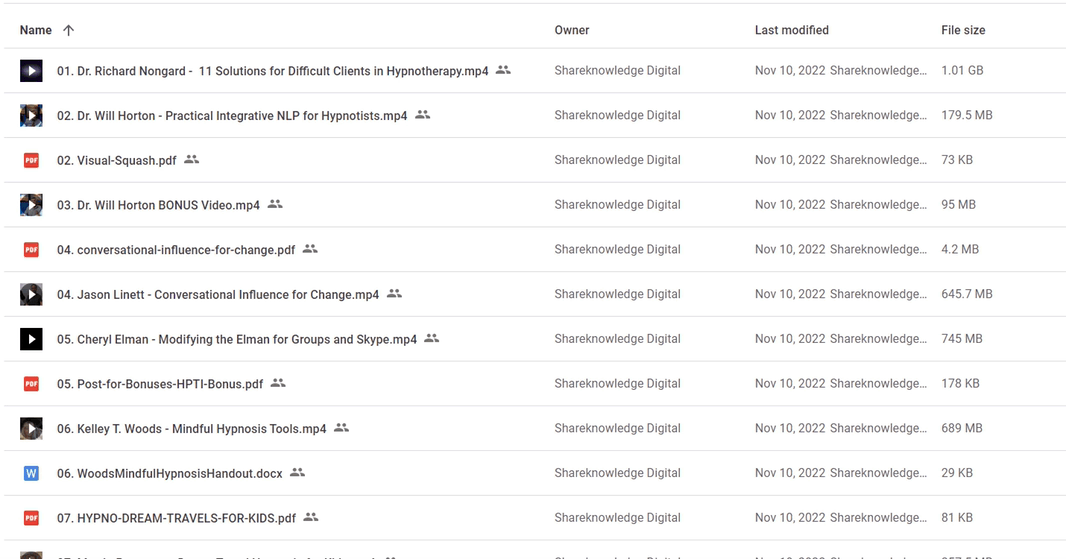Sort by the Name column header
The image size is (1066, 559).
click(36, 30)
